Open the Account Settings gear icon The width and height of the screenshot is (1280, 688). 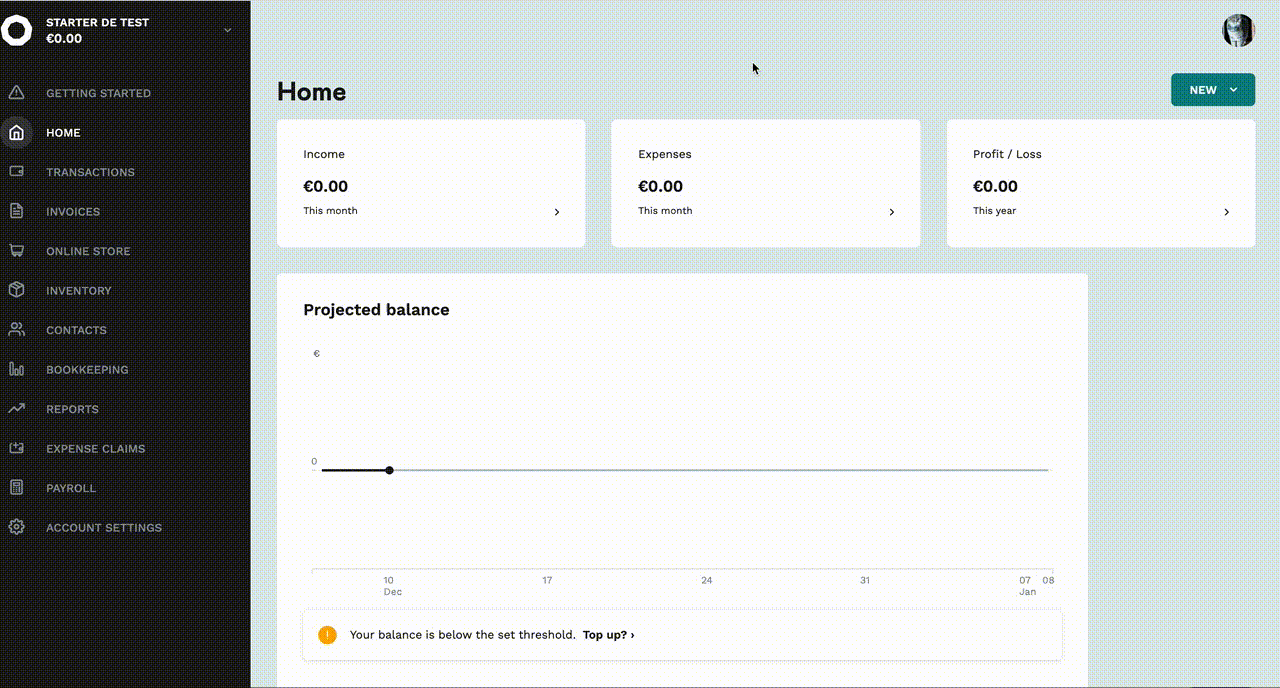pos(16,527)
